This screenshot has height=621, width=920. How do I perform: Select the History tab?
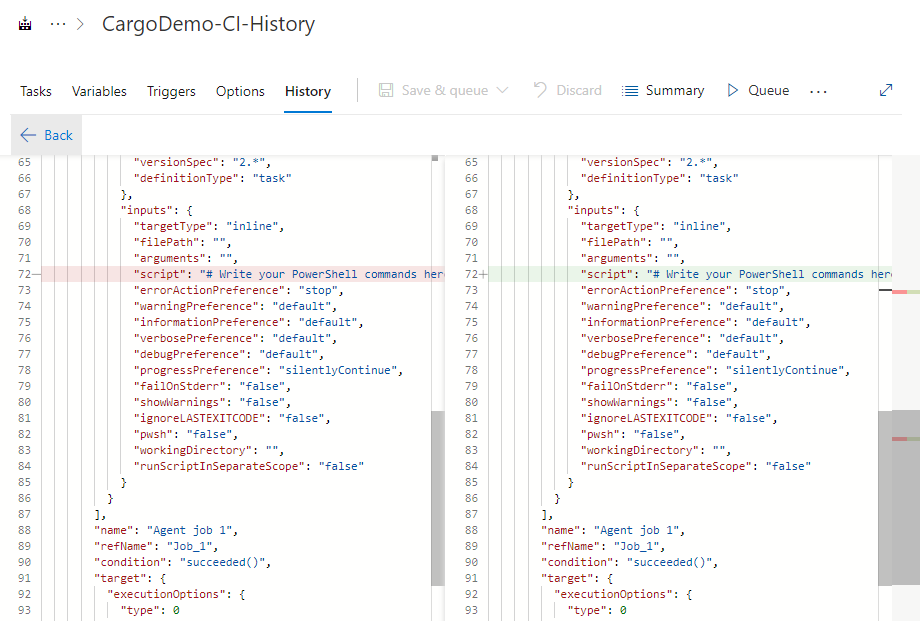pyautogui.click(x=307, y=91)
